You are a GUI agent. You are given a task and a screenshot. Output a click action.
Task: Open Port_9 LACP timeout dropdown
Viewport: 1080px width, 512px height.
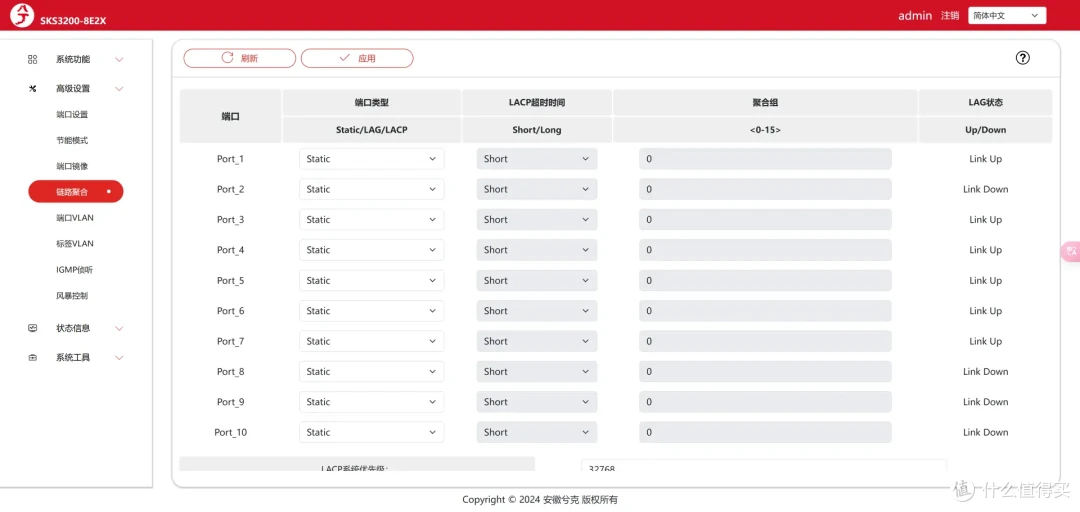point(537,402)
